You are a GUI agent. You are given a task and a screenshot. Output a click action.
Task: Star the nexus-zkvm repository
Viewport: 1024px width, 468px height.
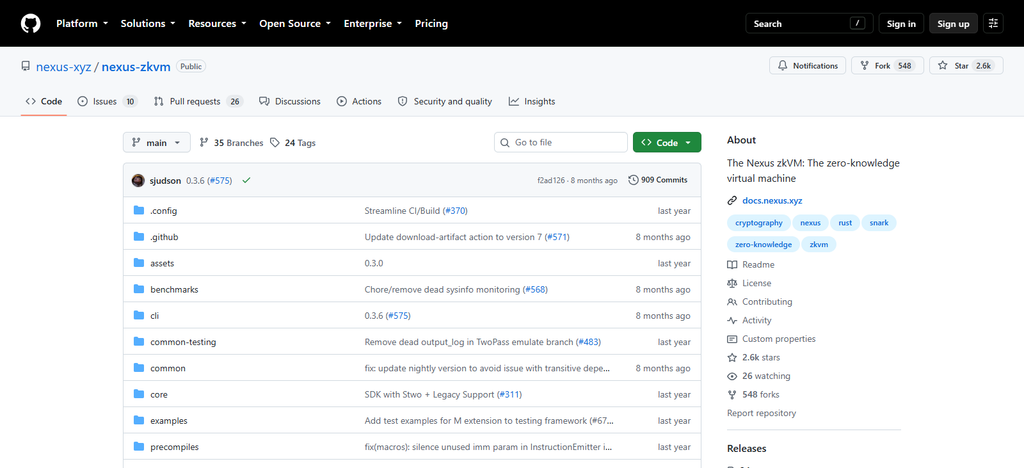[x=966, y=66]
